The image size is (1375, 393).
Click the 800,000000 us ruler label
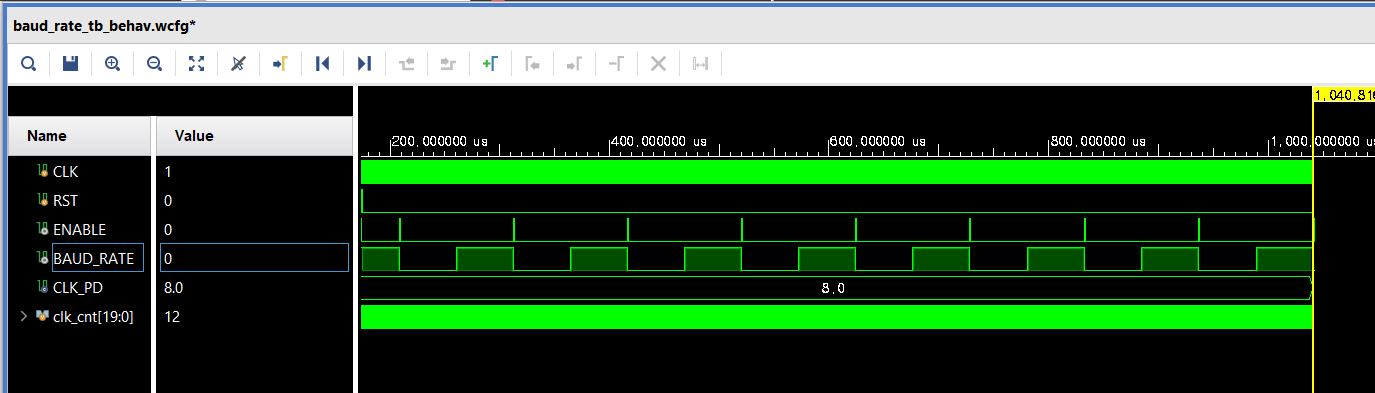coord(1099,142)
